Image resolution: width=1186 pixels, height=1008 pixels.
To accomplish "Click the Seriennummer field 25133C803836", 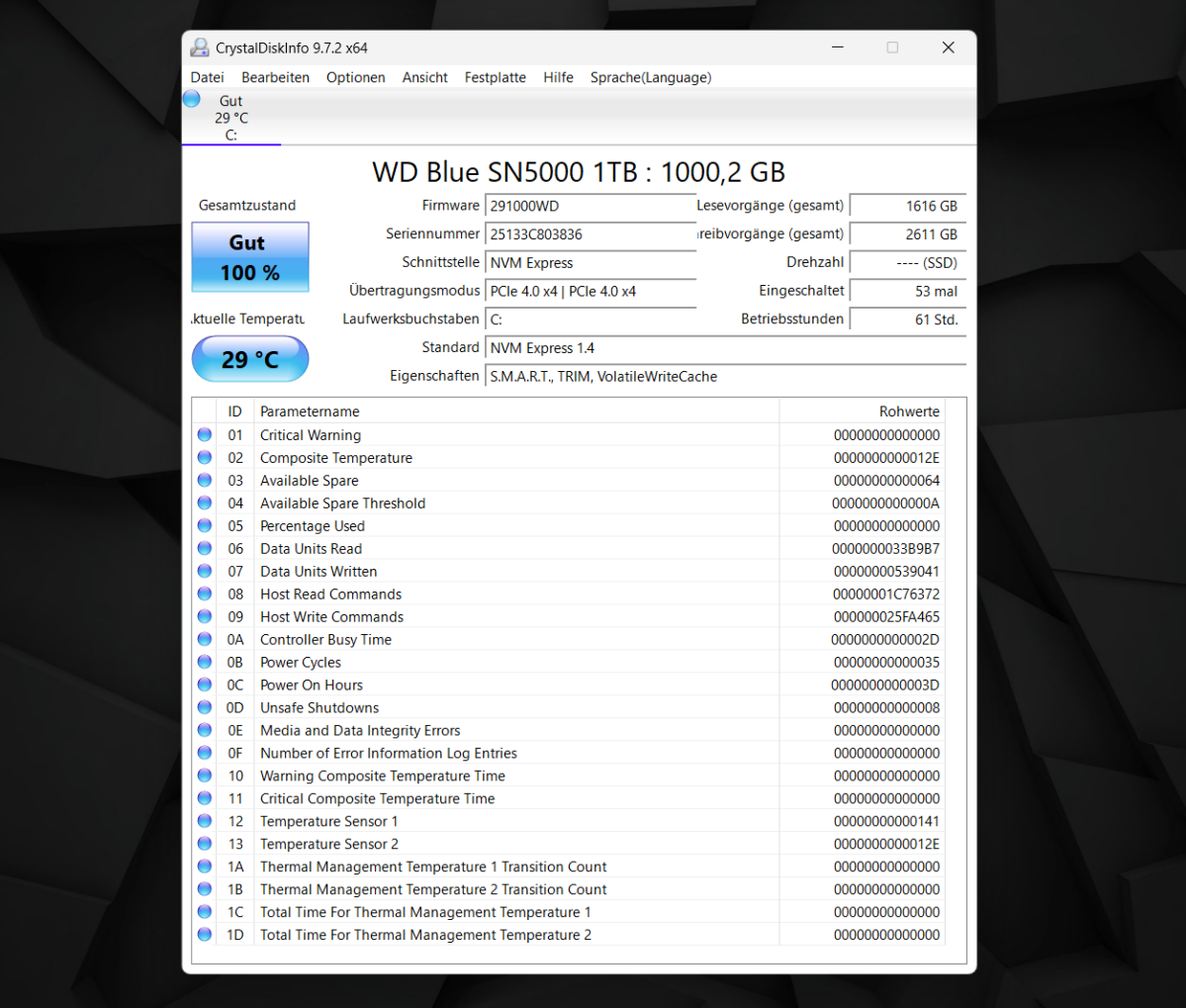I will click(x=590, y=234).
